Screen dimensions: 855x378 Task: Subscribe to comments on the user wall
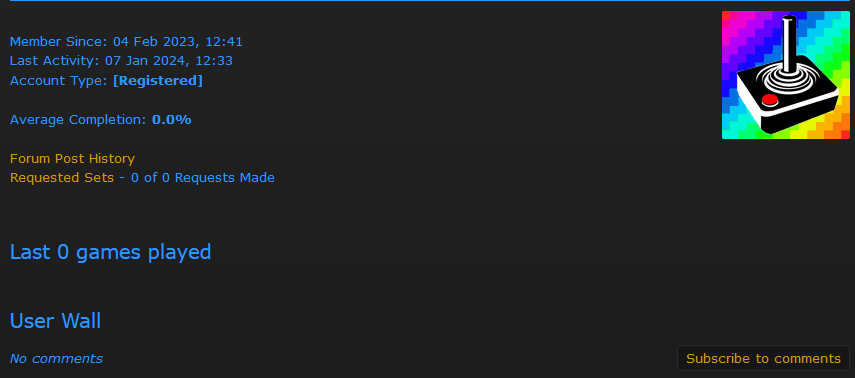763,358
